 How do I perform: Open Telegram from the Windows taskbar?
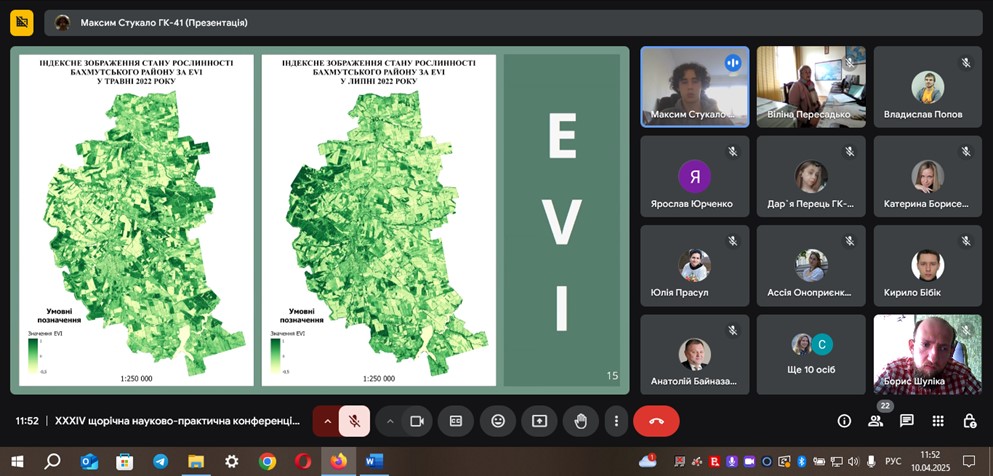coord(160,461)
